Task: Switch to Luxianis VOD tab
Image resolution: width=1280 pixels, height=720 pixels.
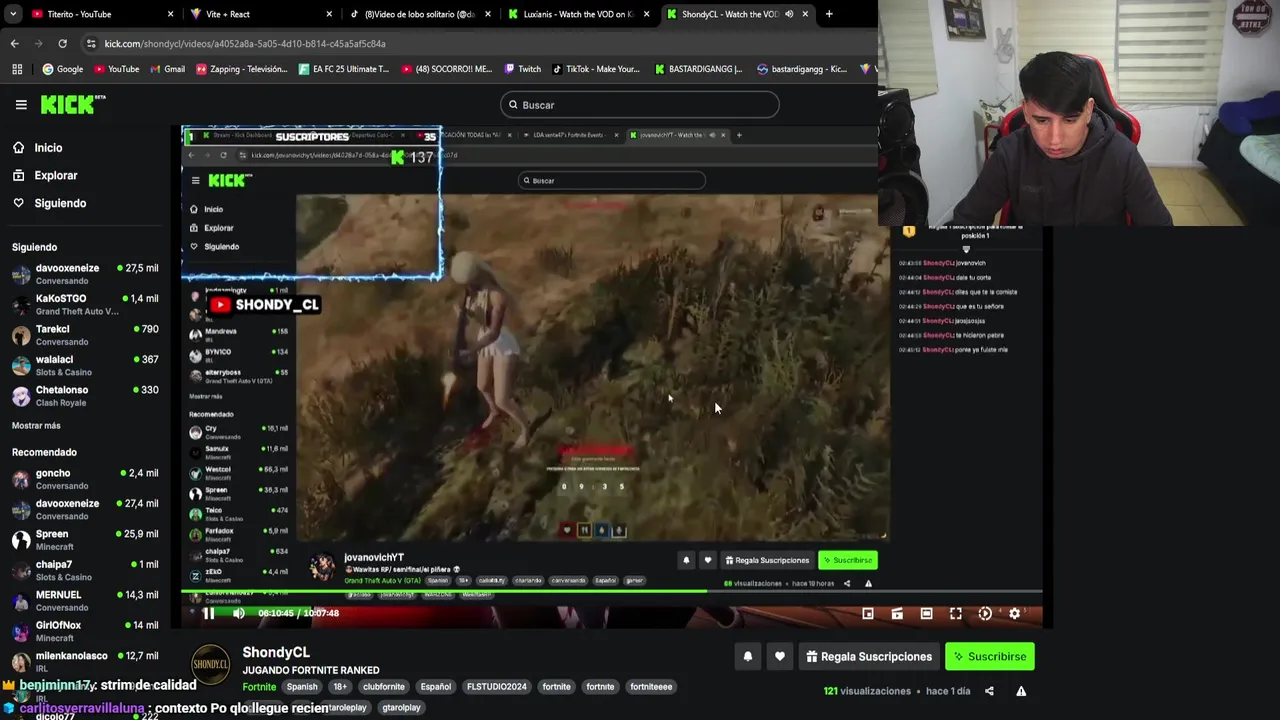Action: point(580,14)
